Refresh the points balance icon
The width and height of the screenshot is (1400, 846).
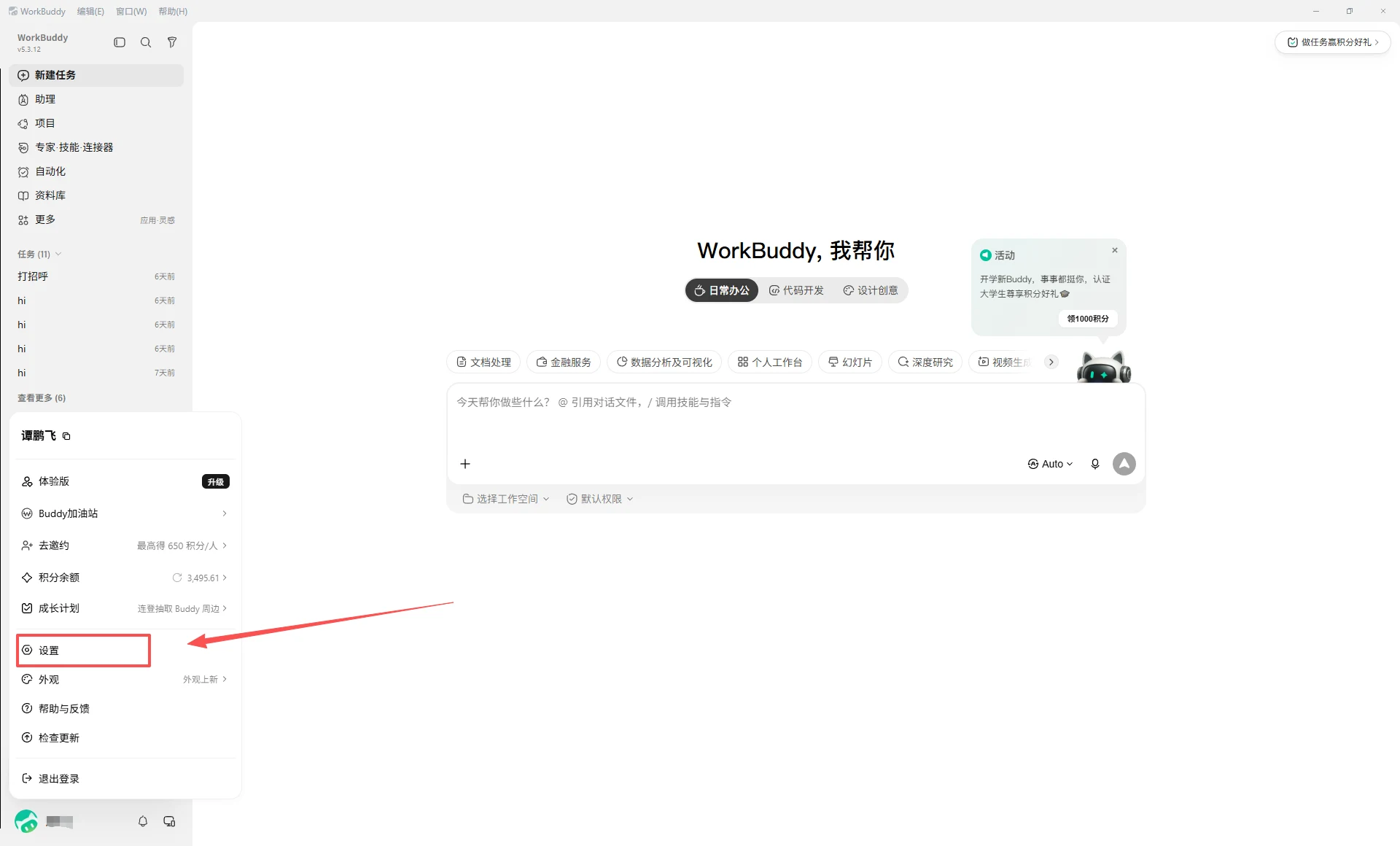[177, 578]
